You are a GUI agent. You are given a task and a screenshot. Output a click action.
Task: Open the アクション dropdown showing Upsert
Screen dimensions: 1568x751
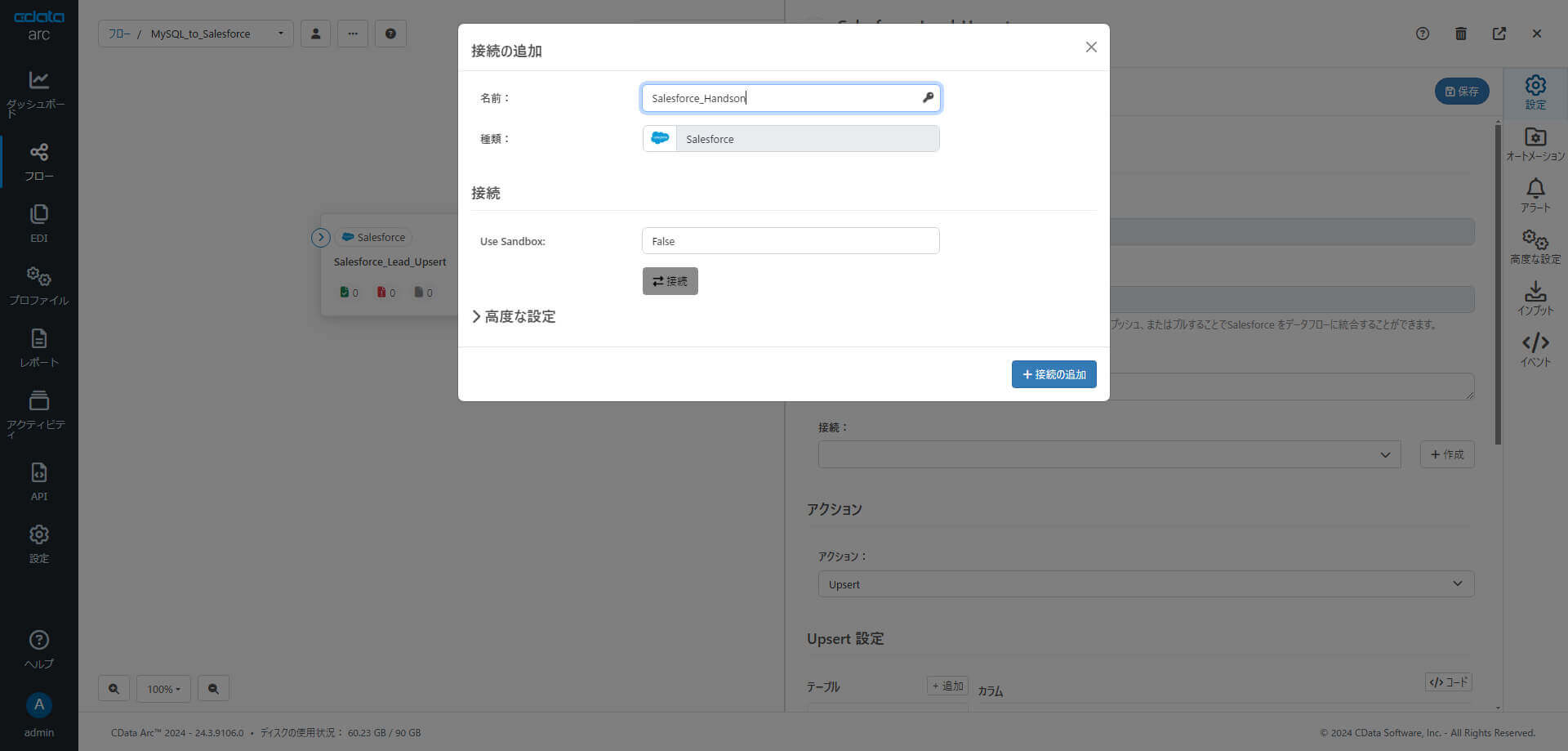tap(1146, 584)
